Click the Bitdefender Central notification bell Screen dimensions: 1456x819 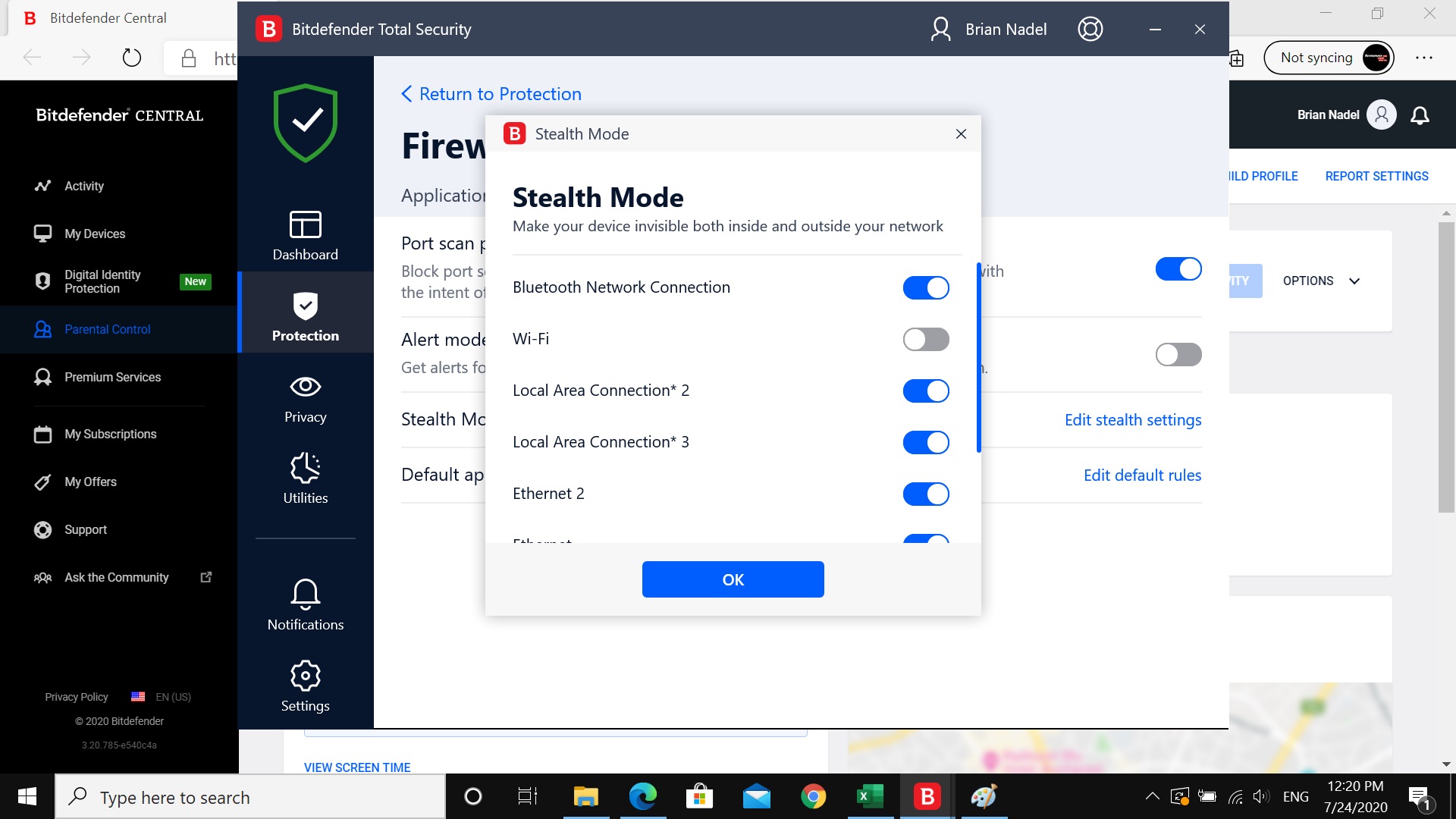coord(1420,115)
